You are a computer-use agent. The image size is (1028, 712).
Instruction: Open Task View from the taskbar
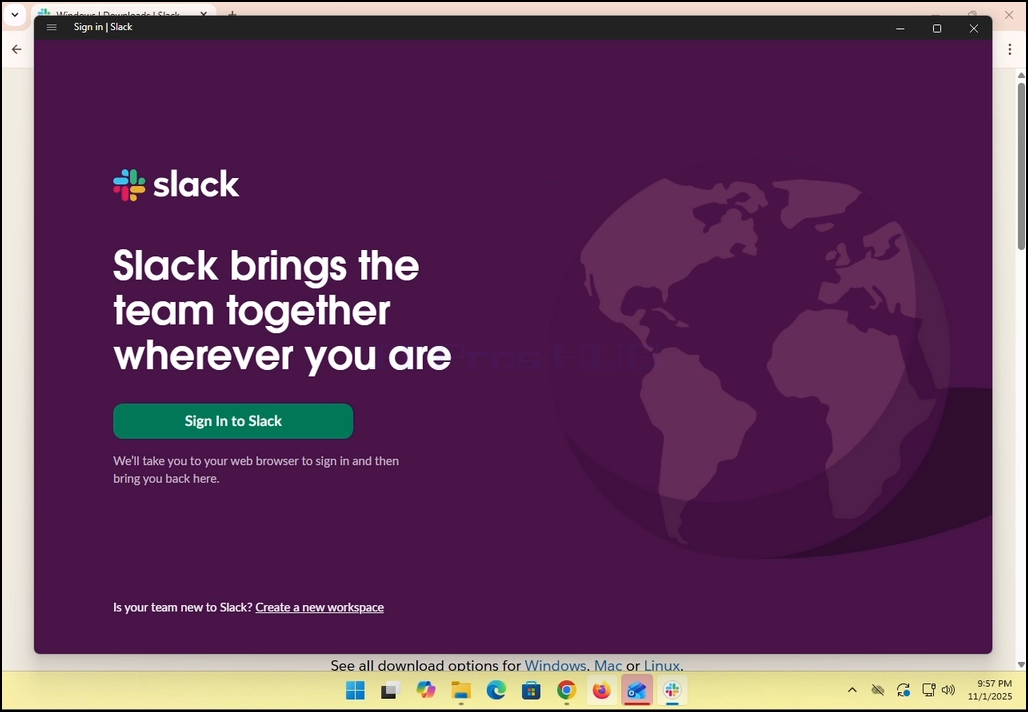[391, 690]
